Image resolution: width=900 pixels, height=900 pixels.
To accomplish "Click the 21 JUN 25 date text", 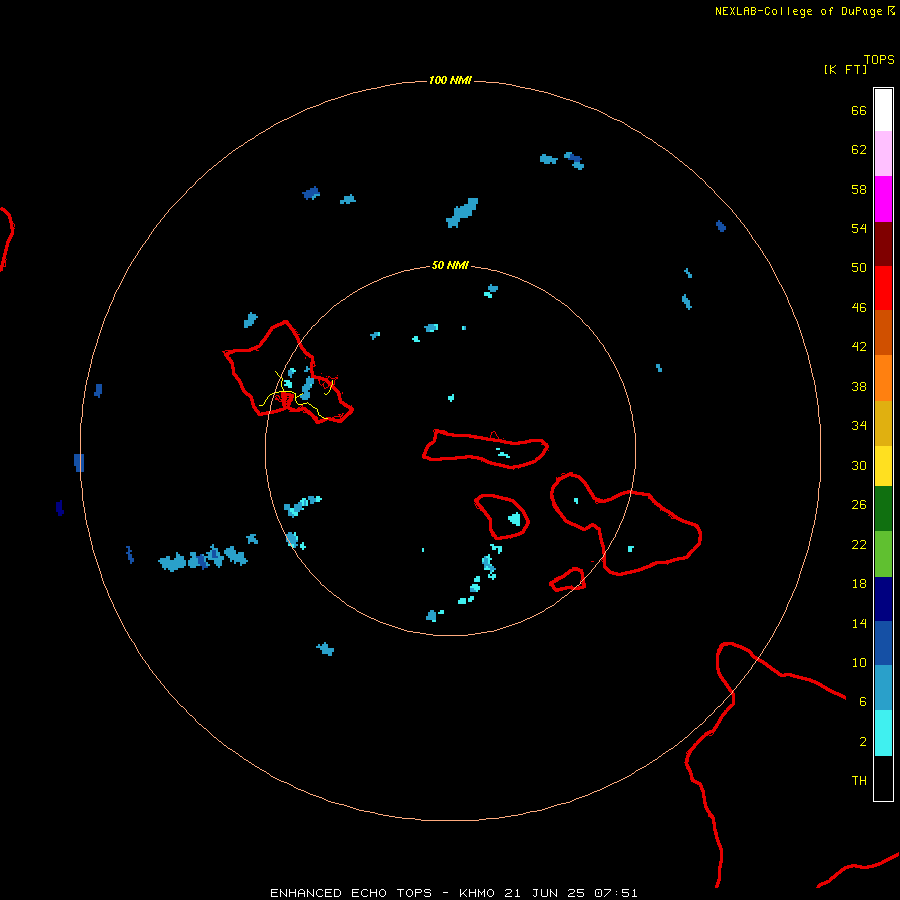I will pos(545,893).
